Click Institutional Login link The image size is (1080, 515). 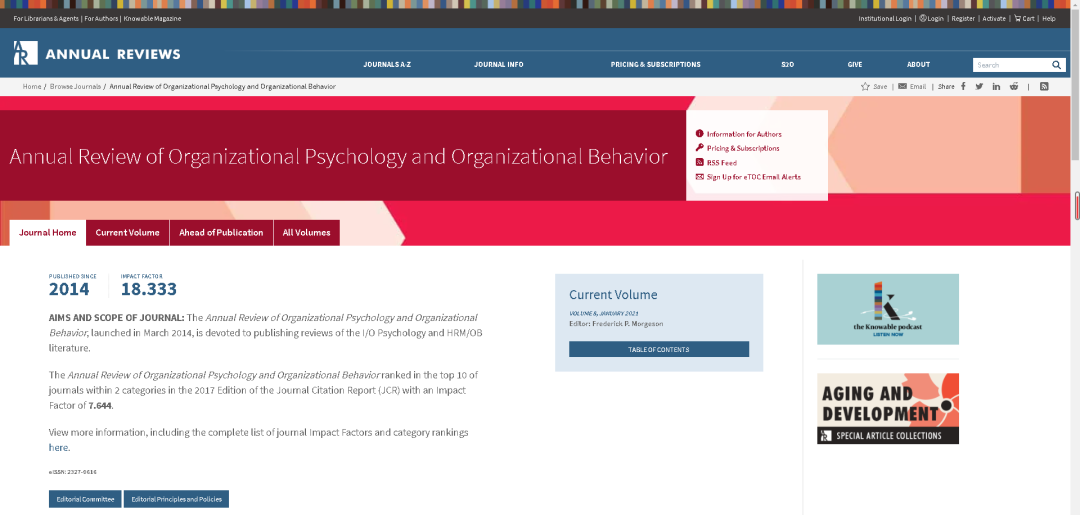884,19
